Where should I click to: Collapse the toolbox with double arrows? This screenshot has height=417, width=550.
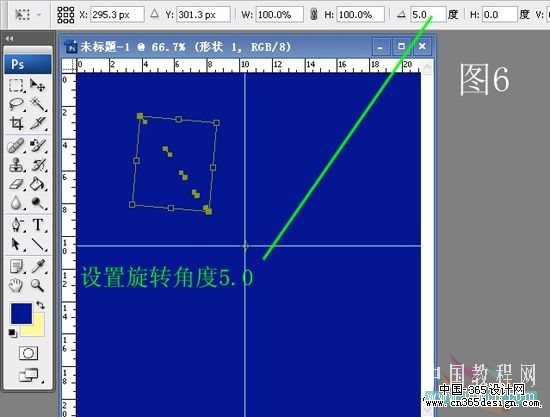9,39
